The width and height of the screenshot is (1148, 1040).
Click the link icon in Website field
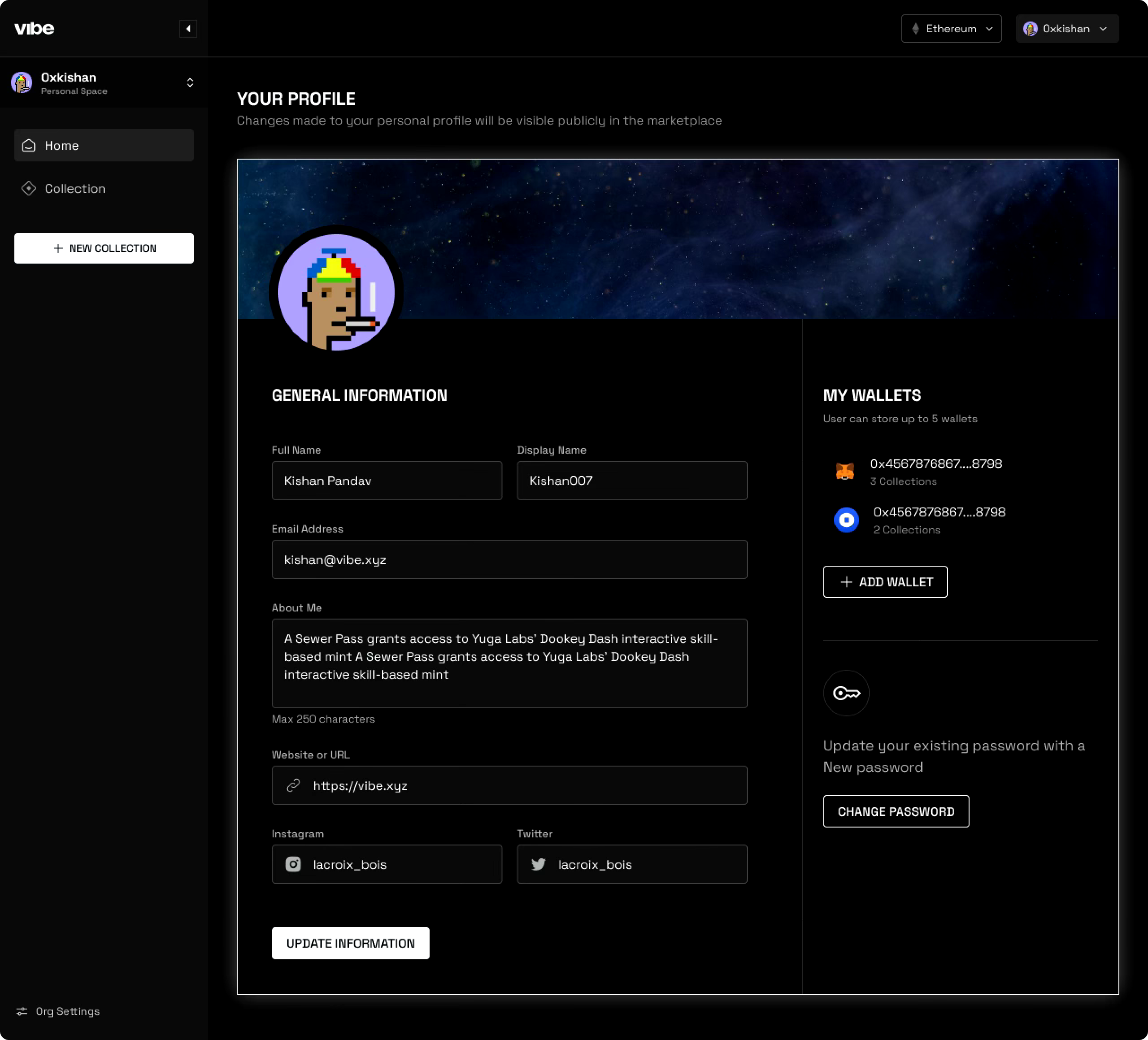[x=293, y=785]
